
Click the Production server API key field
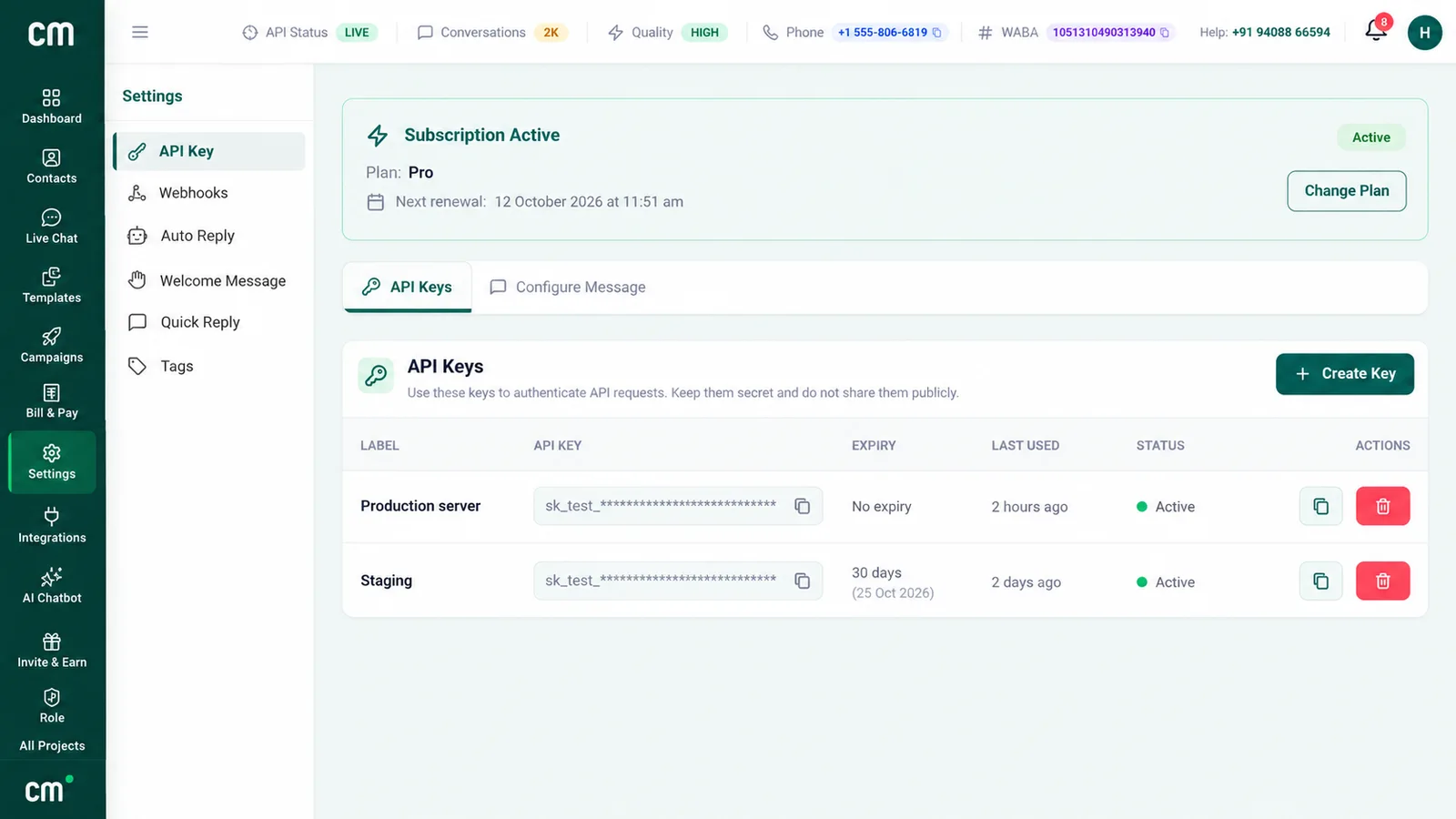pos(678,506)
